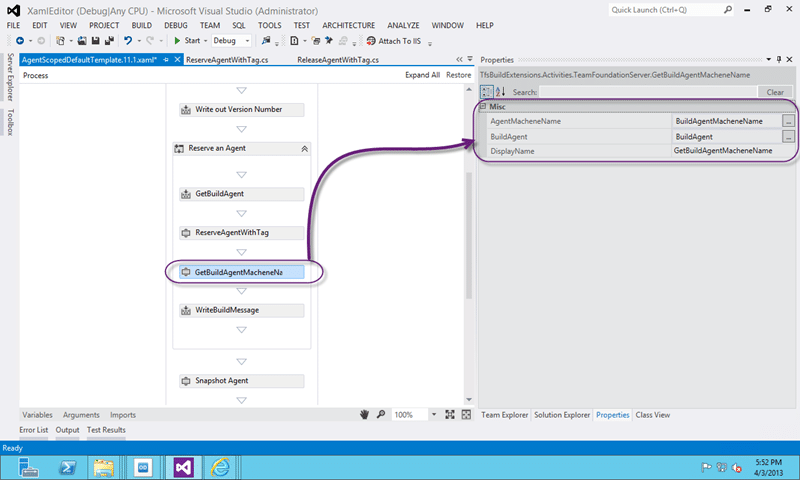Open the zoom percentage dropdown
800x480 pixels.
point(434,415)
